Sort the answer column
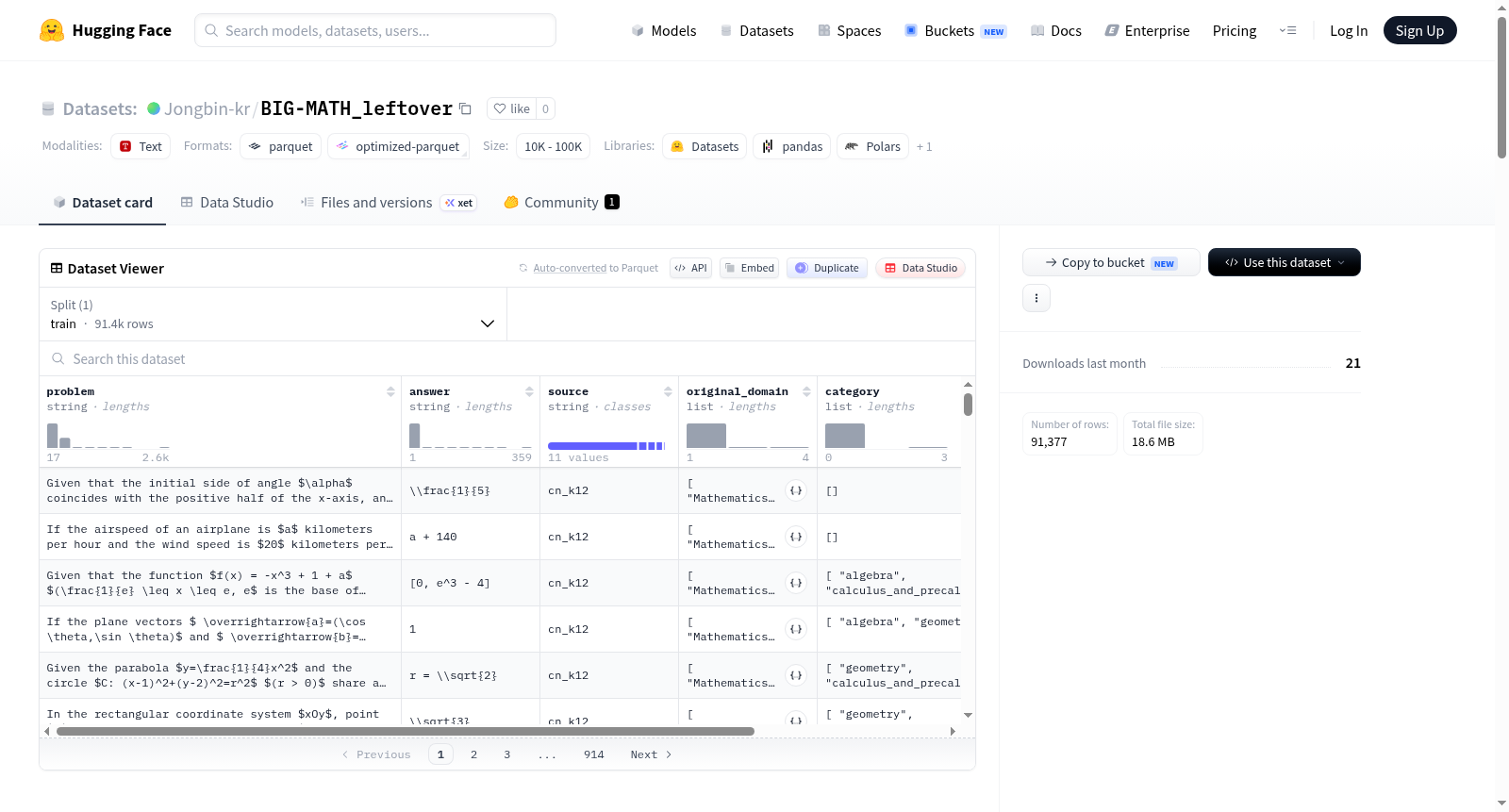This screenshot has height=812, width=1509. 529,391
